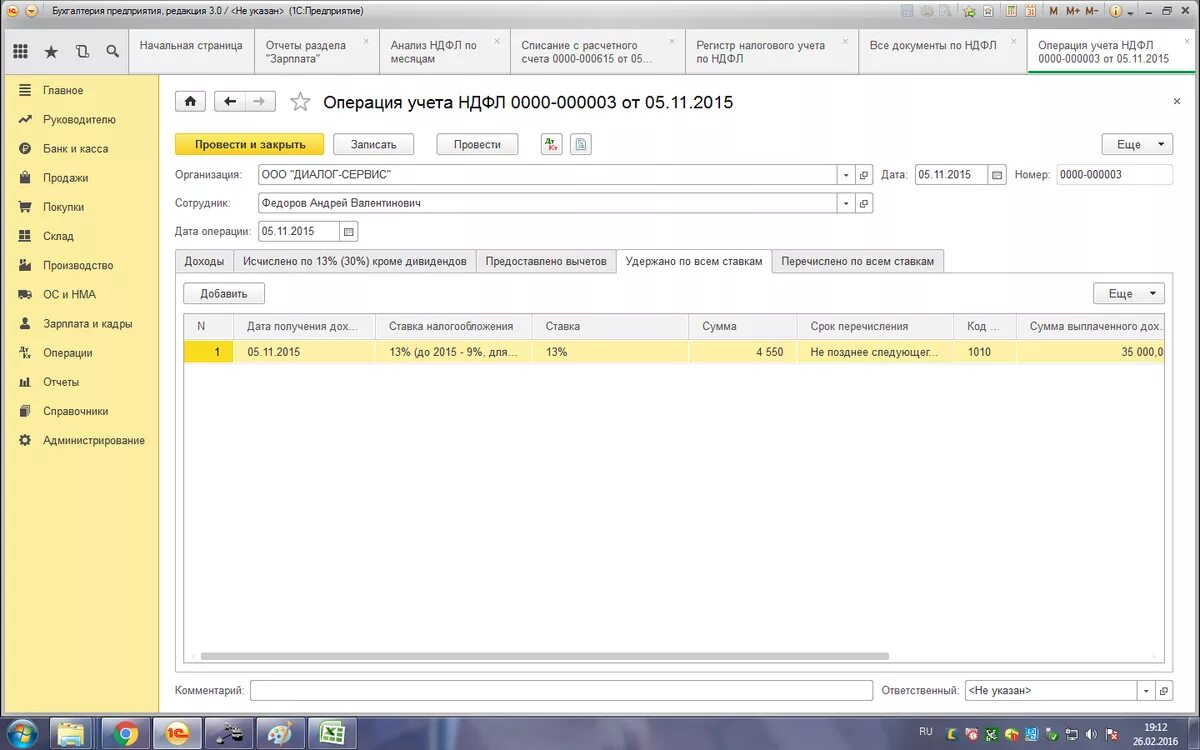
Task: Open the table Еще menu
Action: [1129, 293]
